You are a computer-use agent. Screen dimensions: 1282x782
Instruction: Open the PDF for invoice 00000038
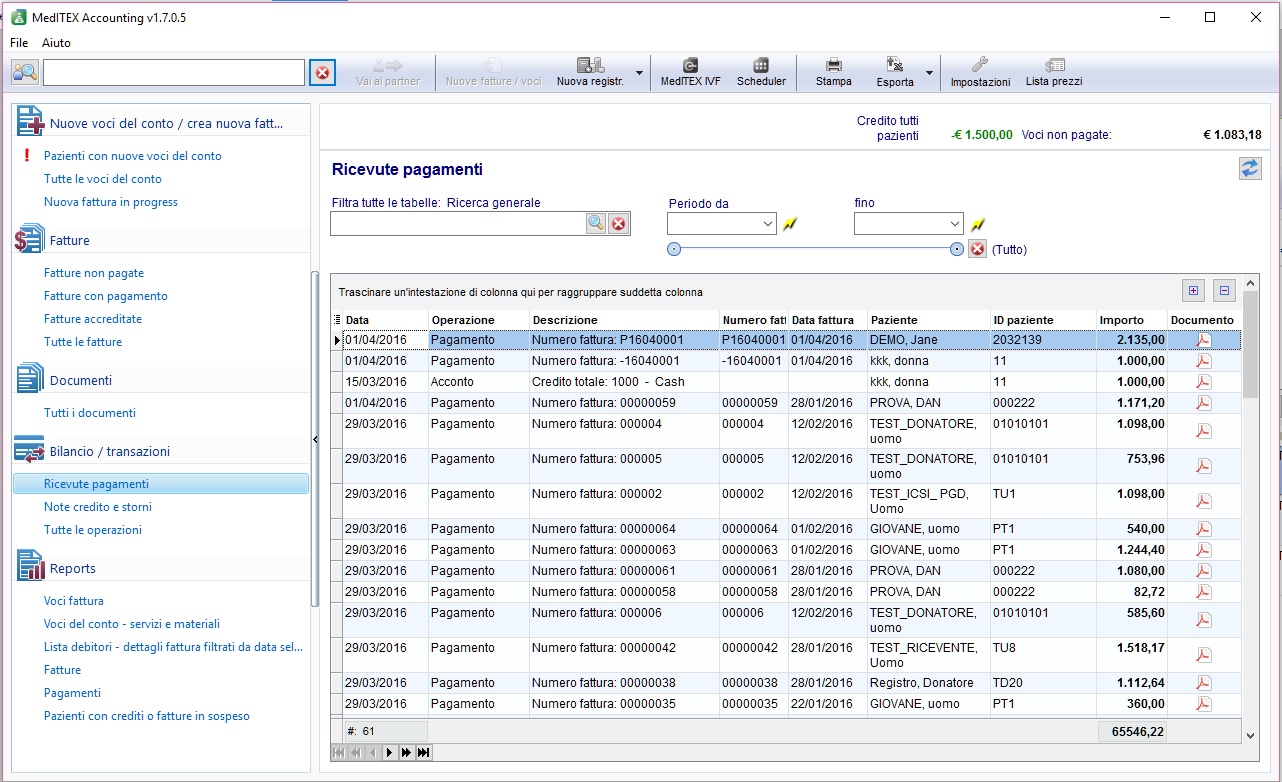tap(1204, 683)
